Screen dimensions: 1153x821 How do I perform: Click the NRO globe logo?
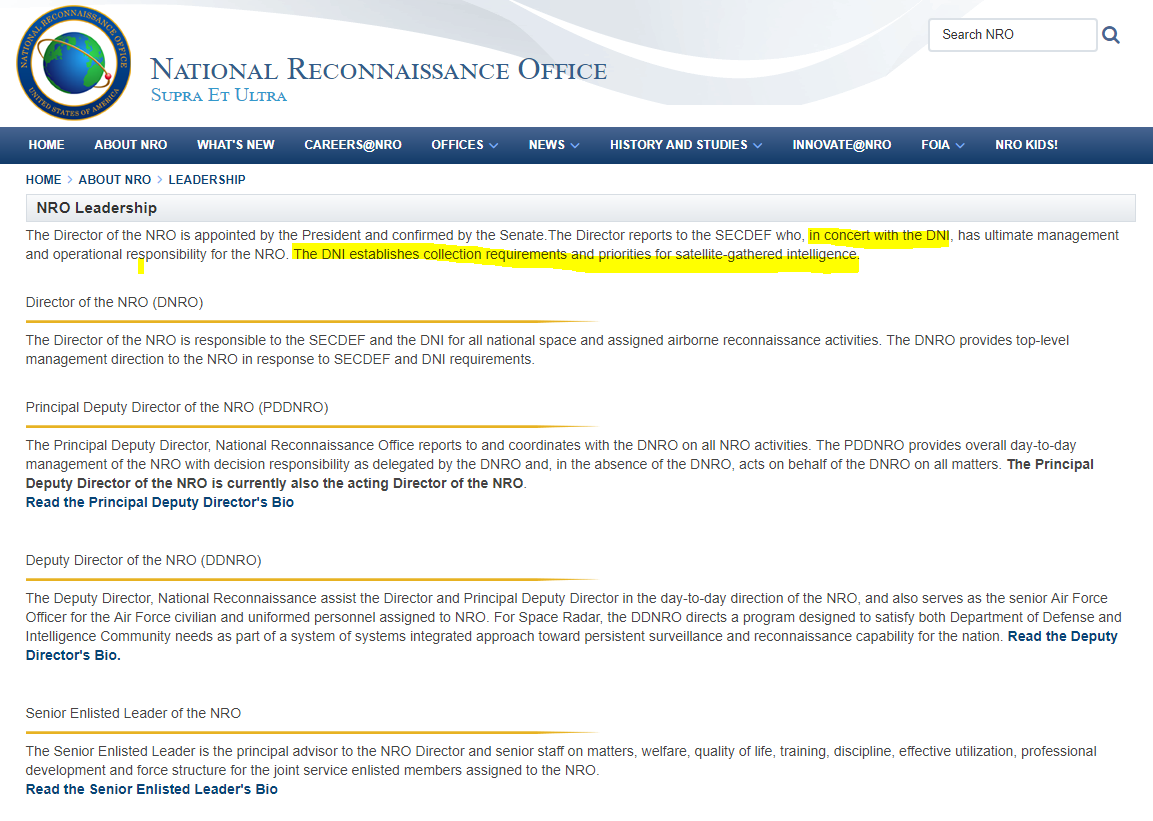(72, 63)
